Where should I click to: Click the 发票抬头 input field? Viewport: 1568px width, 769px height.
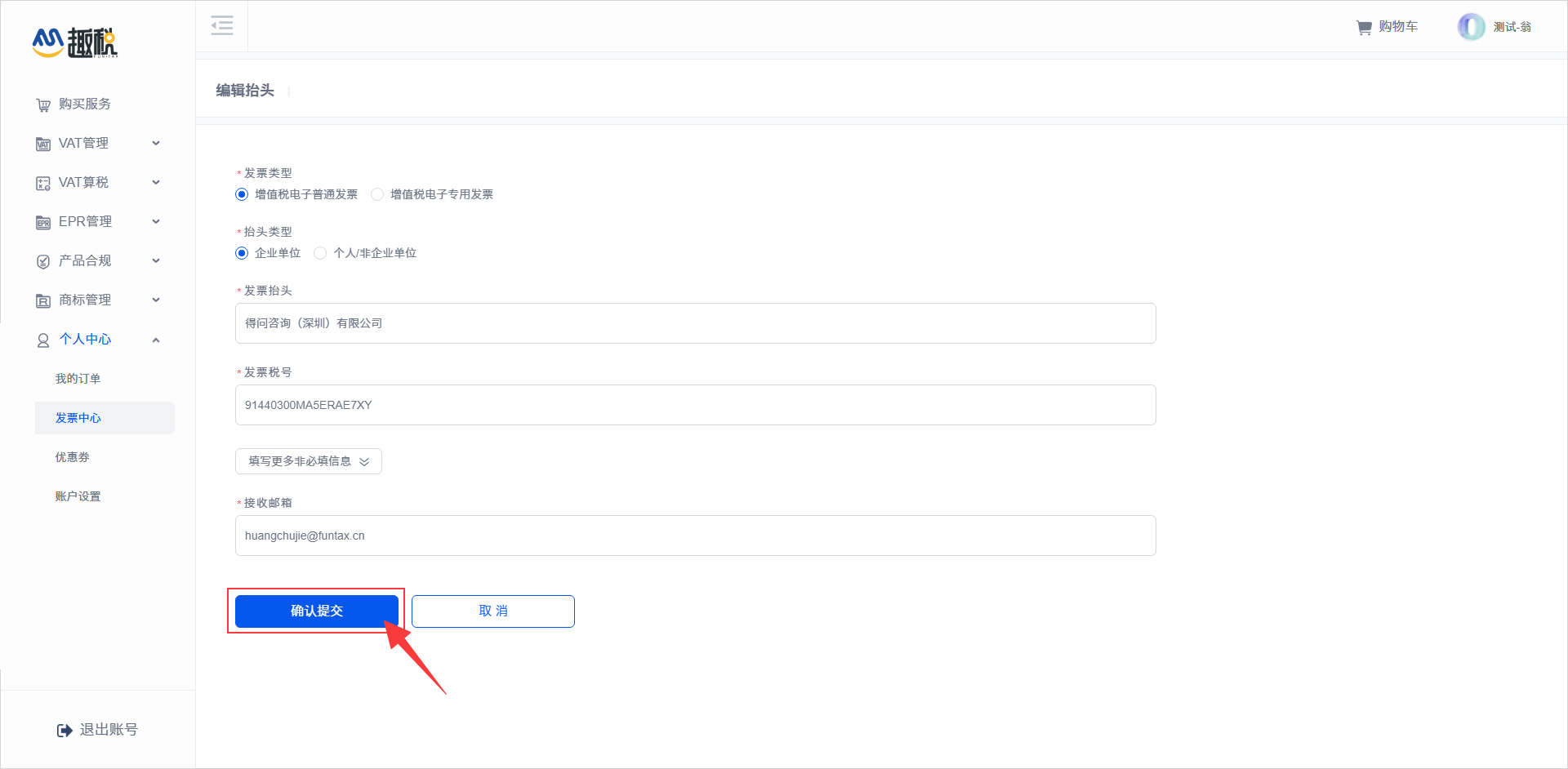(695, 323)
